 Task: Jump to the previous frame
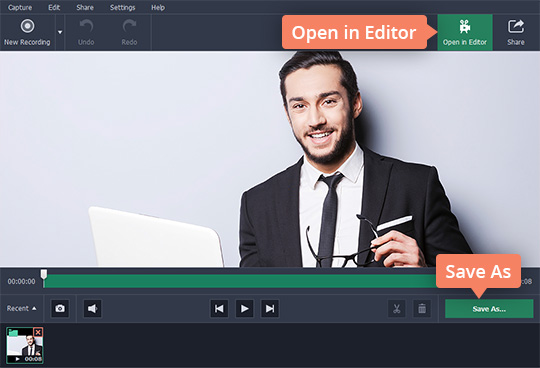pos(219,308)
